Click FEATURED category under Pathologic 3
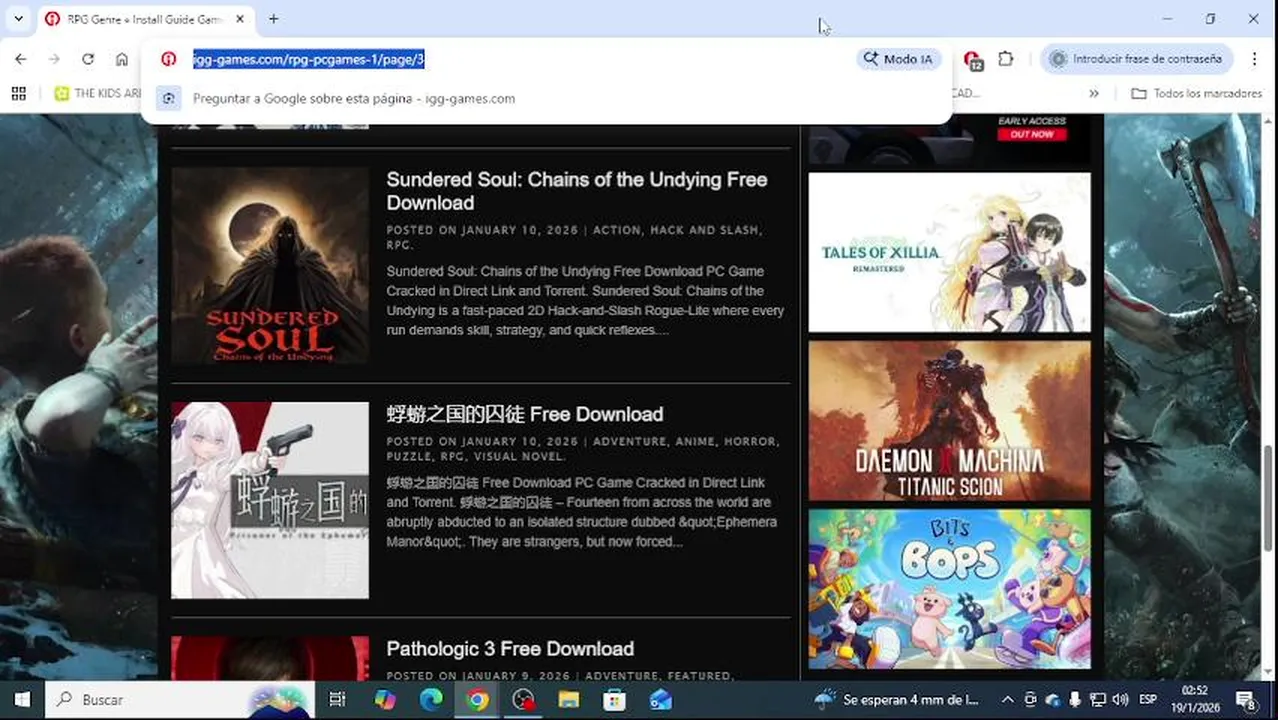The width and height of the screenshot is (1278, 720). click(x=699, y=676)
